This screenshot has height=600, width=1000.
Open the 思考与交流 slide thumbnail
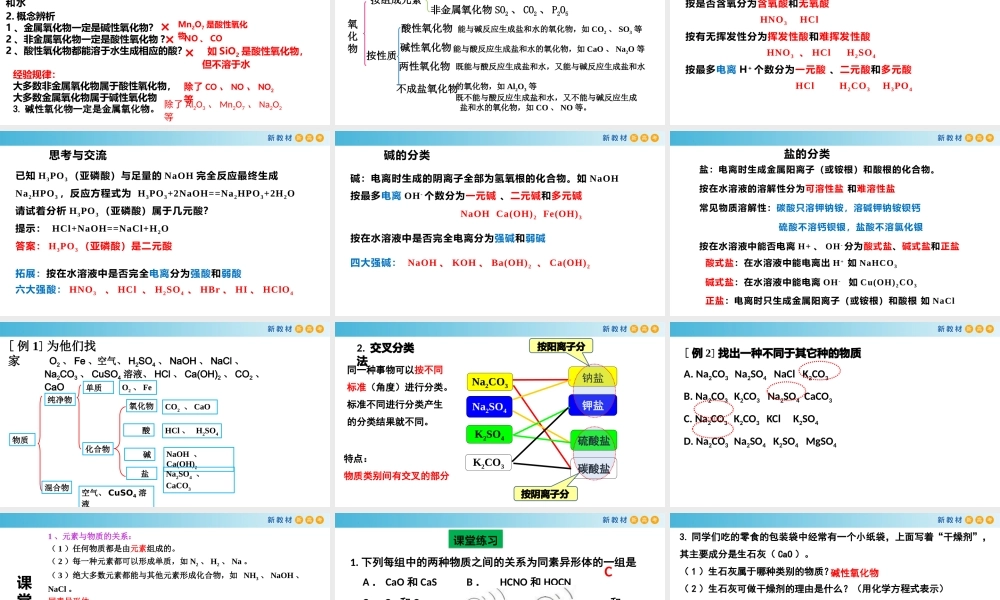coord(165,223)
